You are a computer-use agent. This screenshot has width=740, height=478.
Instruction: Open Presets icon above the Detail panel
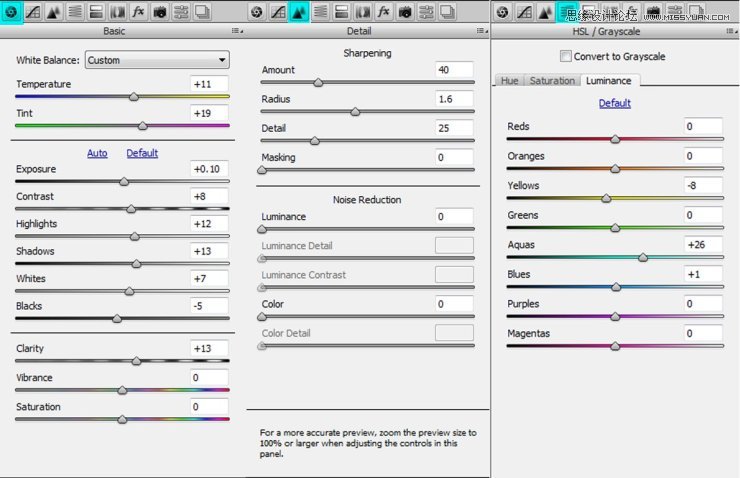426,12
